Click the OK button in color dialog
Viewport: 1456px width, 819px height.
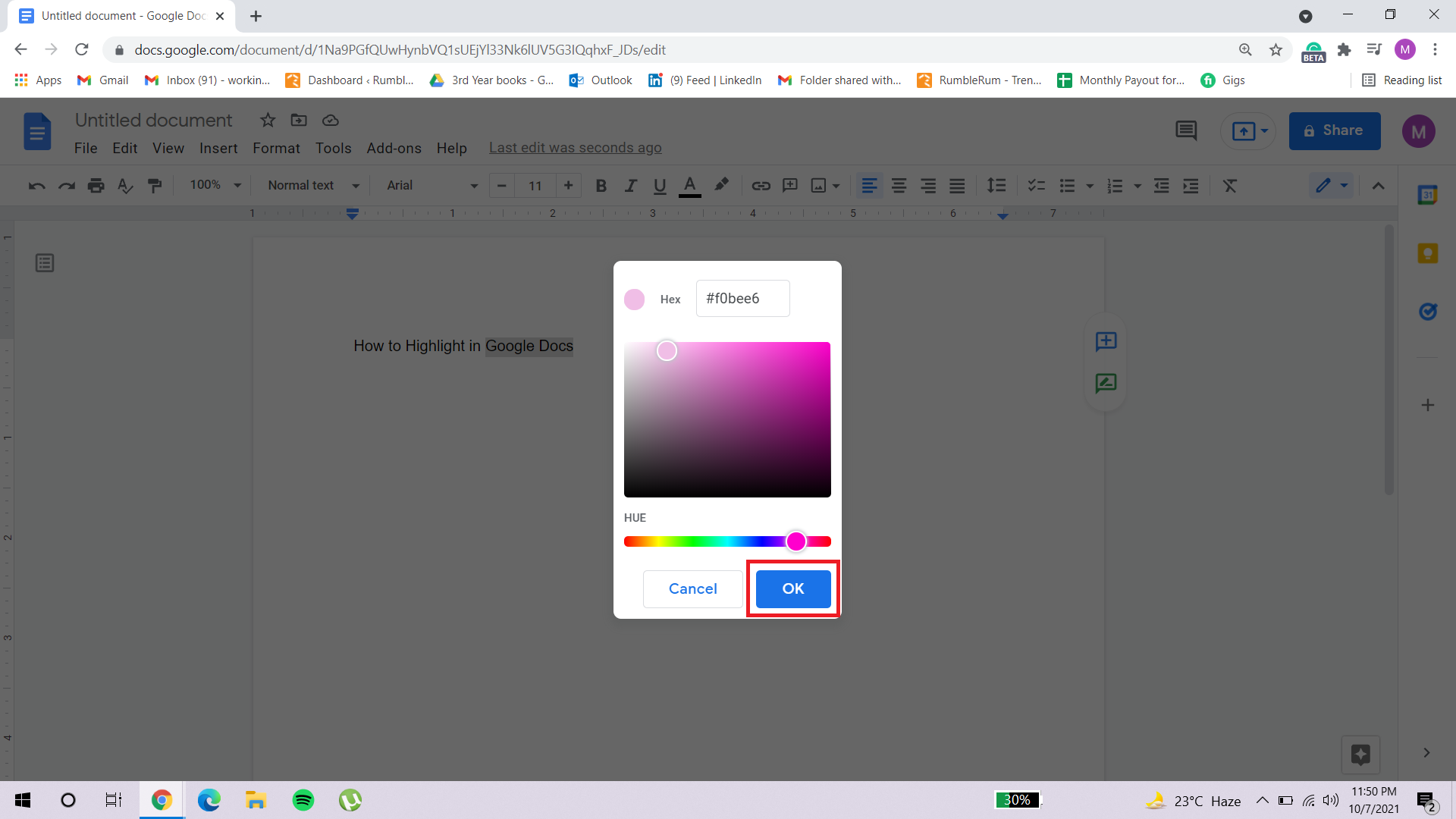click(793, 588)
